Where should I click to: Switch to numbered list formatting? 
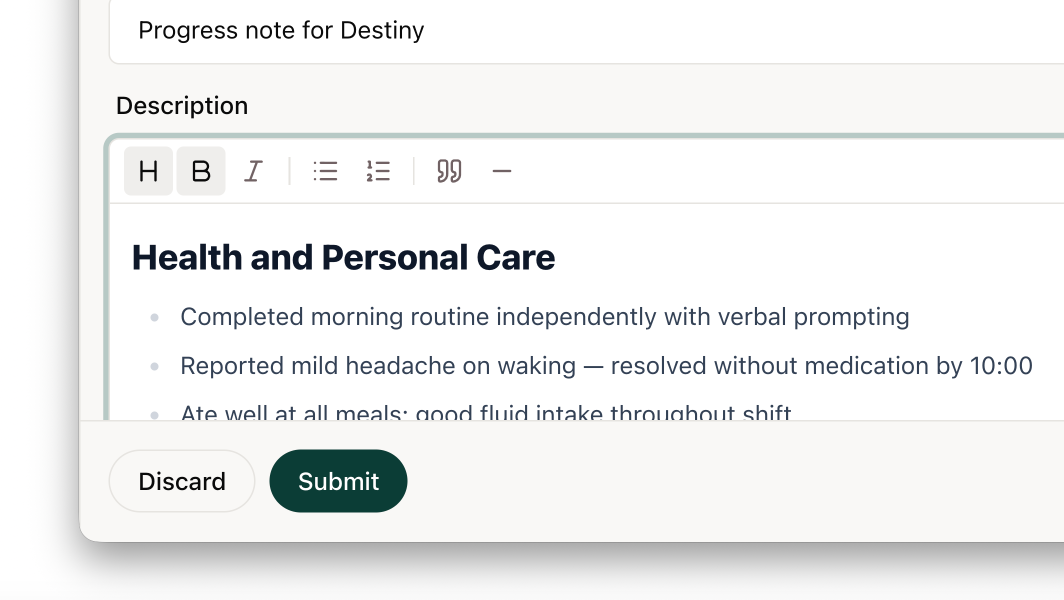pyautogui.click(x=378, y=171)
